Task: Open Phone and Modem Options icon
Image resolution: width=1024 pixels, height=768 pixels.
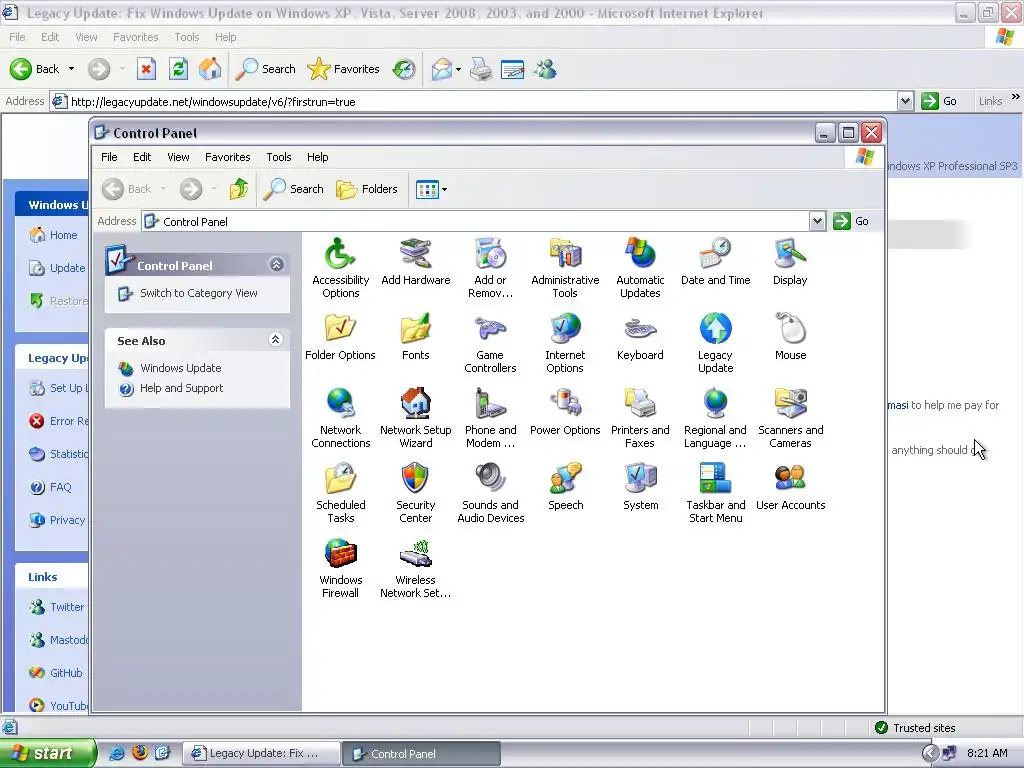Action: [490, 418]
